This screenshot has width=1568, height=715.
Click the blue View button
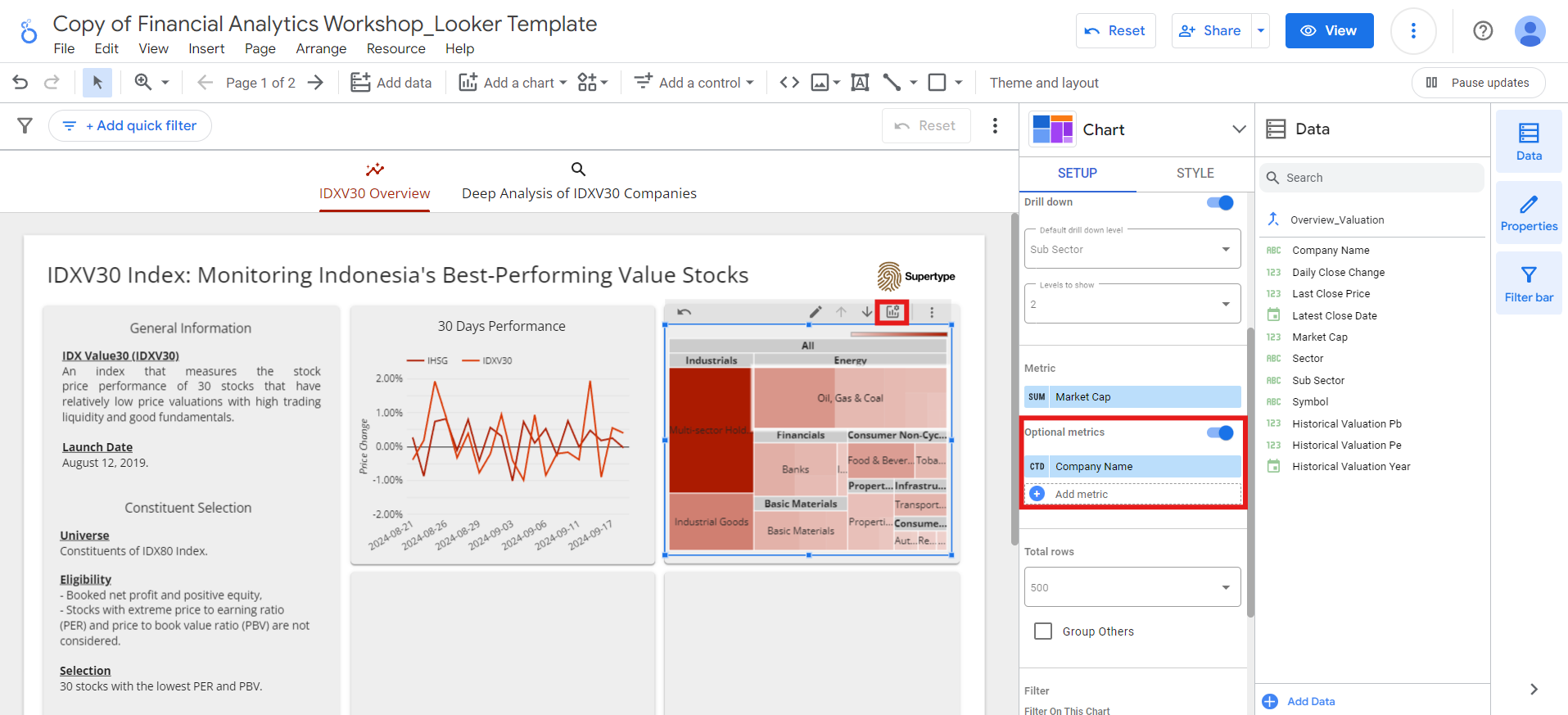click(x=1329, y=31)
